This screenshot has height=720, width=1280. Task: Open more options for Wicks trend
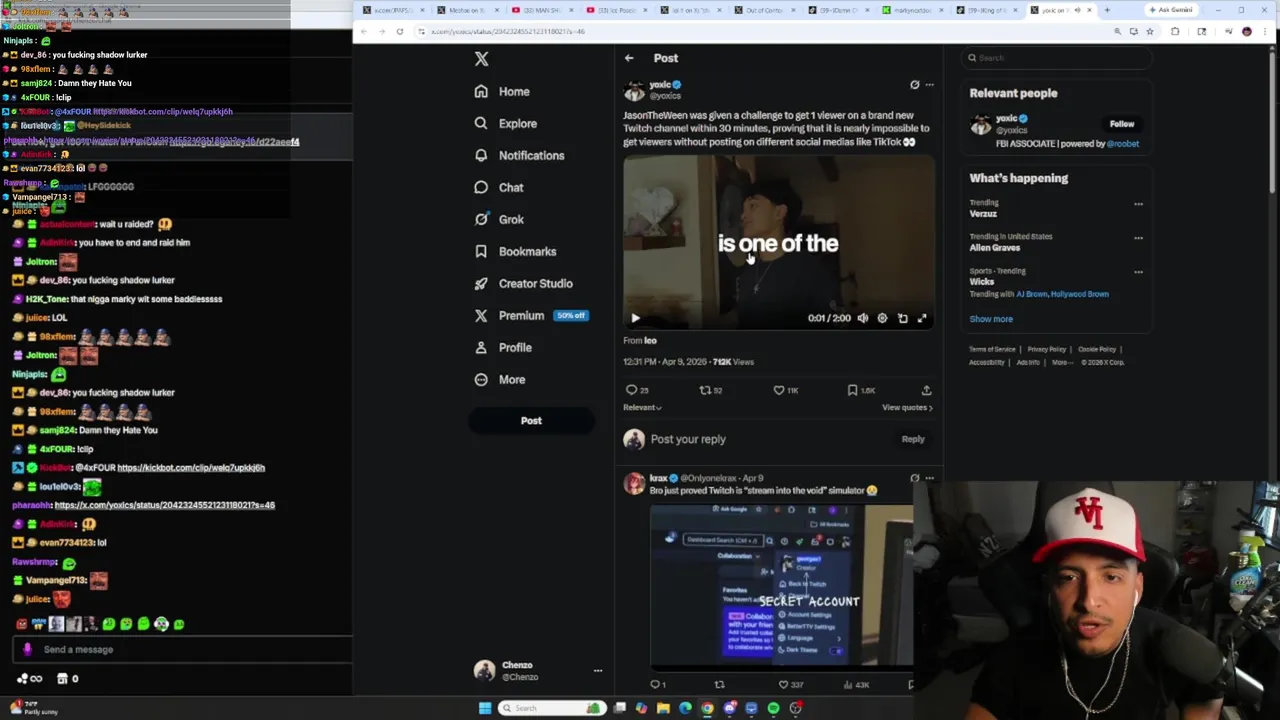click(1138, 272)
